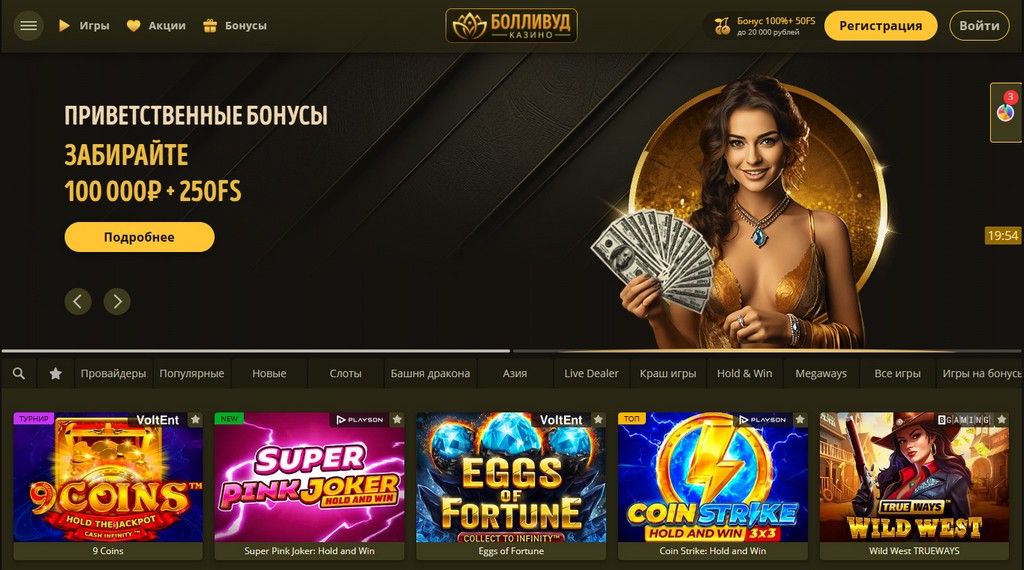
Task: Click the search magnifier icon
Action: click(x=19, y=373)
